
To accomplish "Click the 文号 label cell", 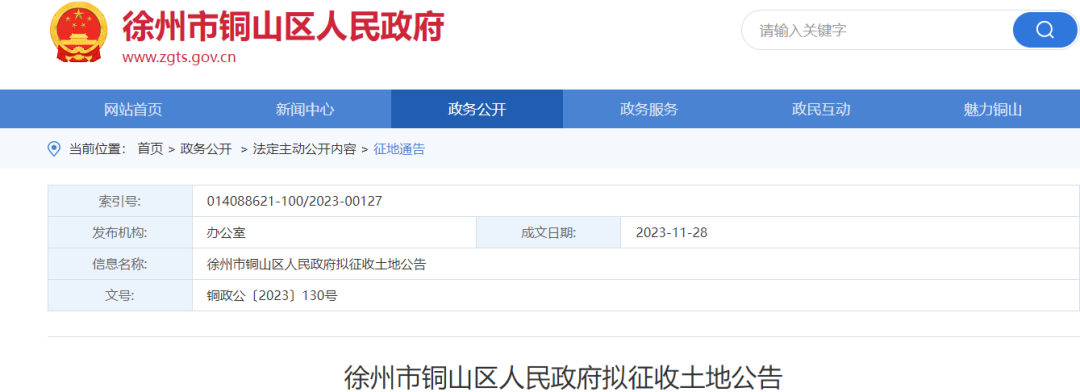I will (120, 296).
